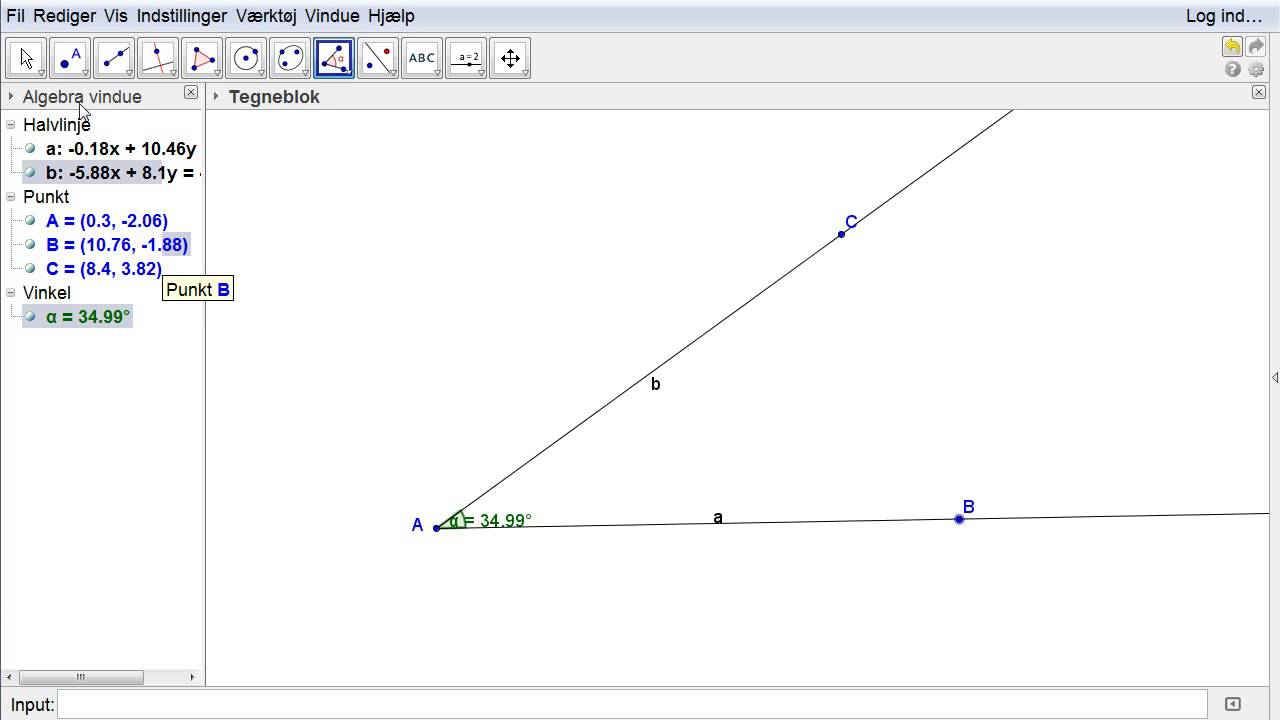The width and height of the screenshot is (1280, 720).
Task: Toggle visibility bullet of point B
Action: click(31, 245)
